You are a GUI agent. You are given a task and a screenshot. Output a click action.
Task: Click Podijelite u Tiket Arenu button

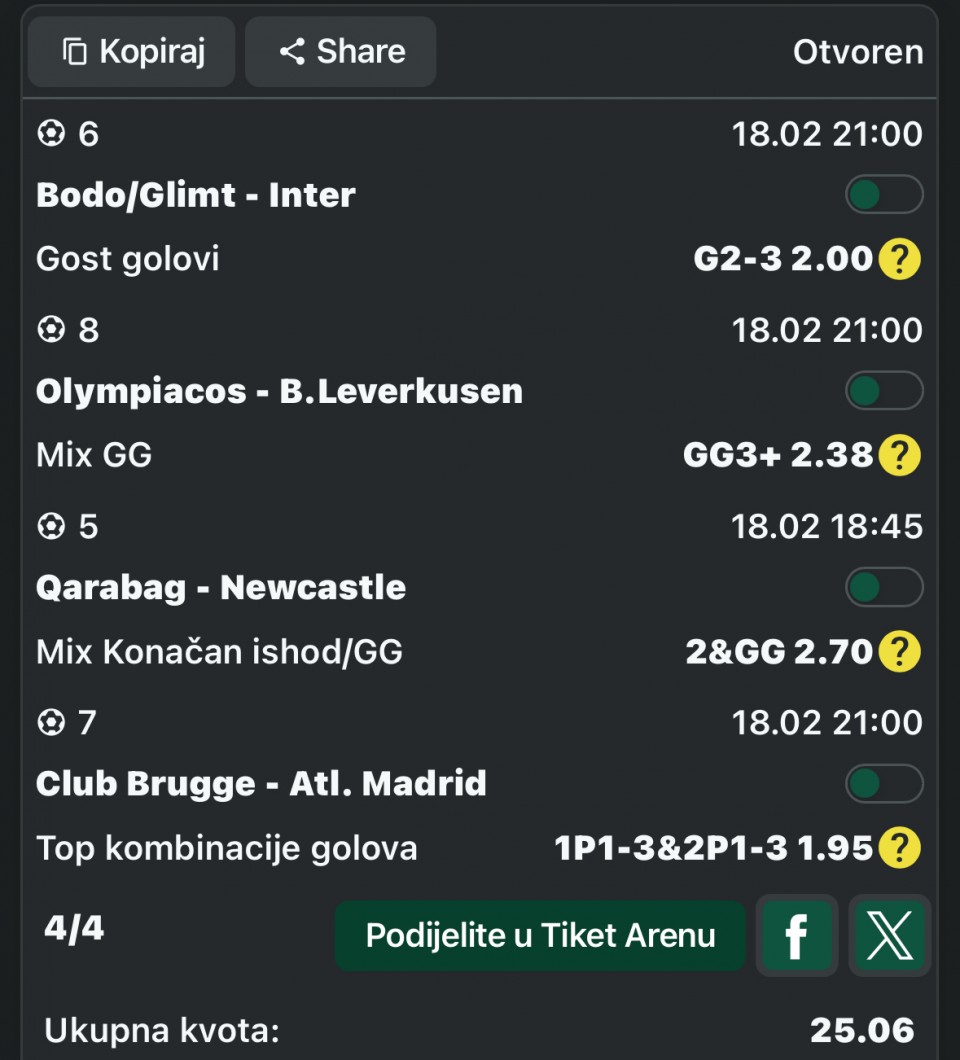540,936
